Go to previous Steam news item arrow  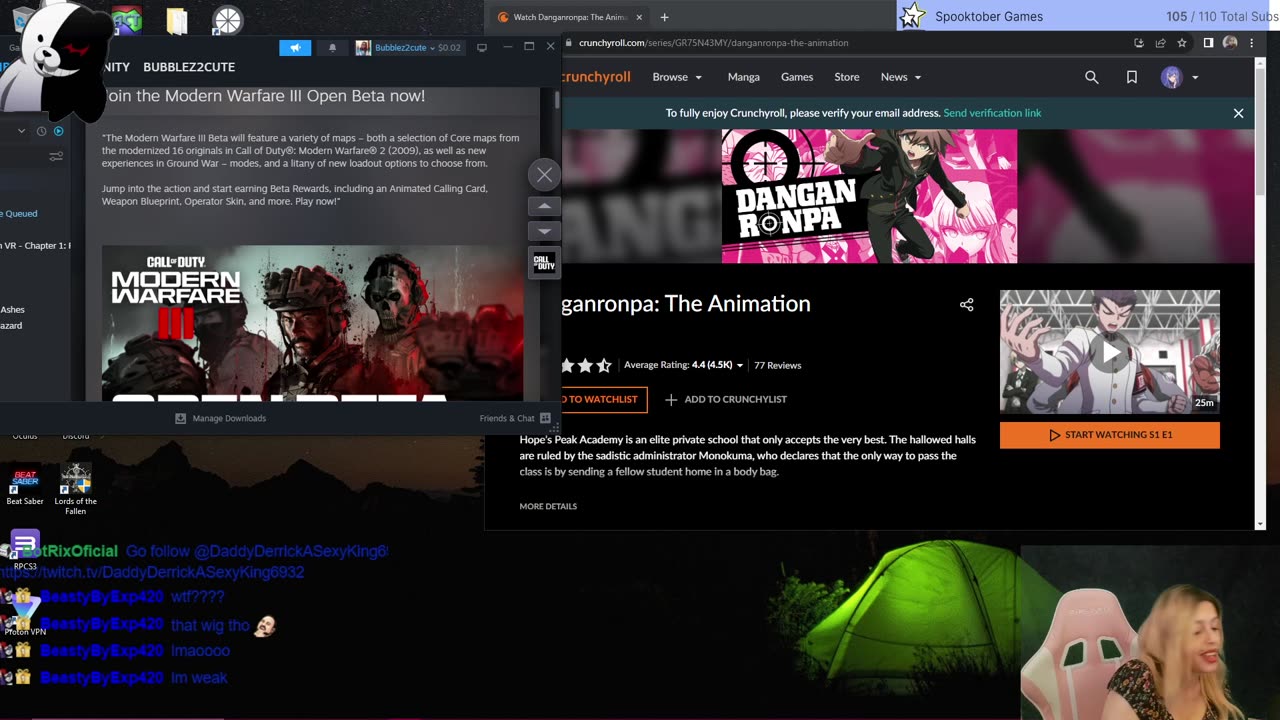coord(544,206)
